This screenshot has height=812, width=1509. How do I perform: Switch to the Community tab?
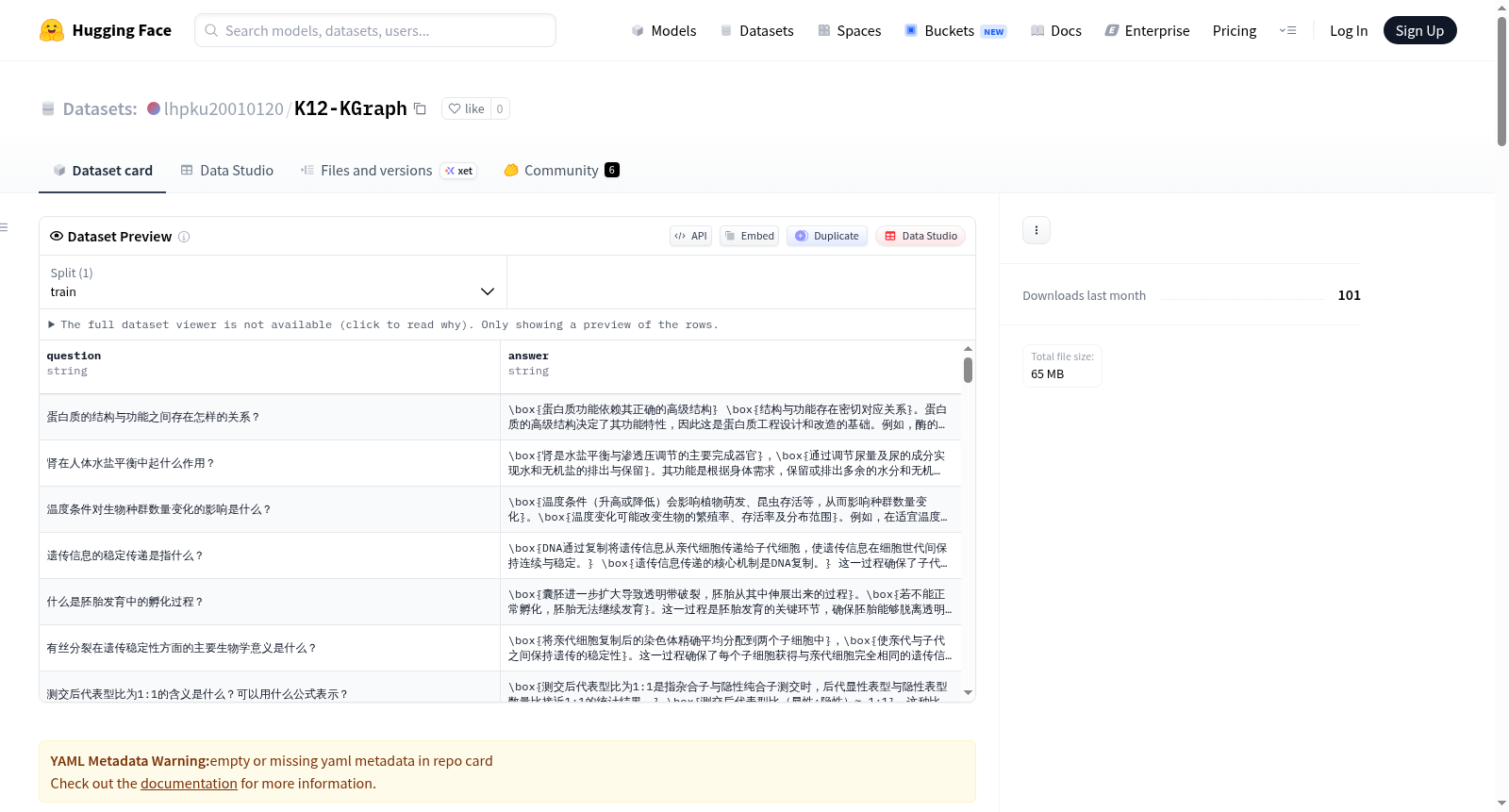pos(561,170)
